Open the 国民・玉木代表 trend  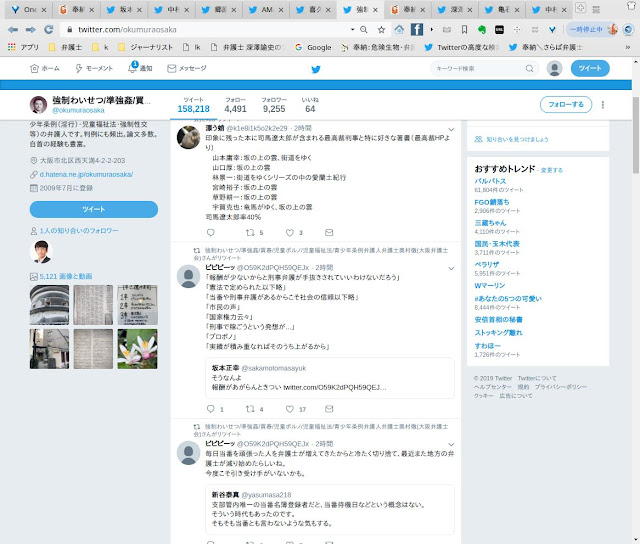[497, 244]
